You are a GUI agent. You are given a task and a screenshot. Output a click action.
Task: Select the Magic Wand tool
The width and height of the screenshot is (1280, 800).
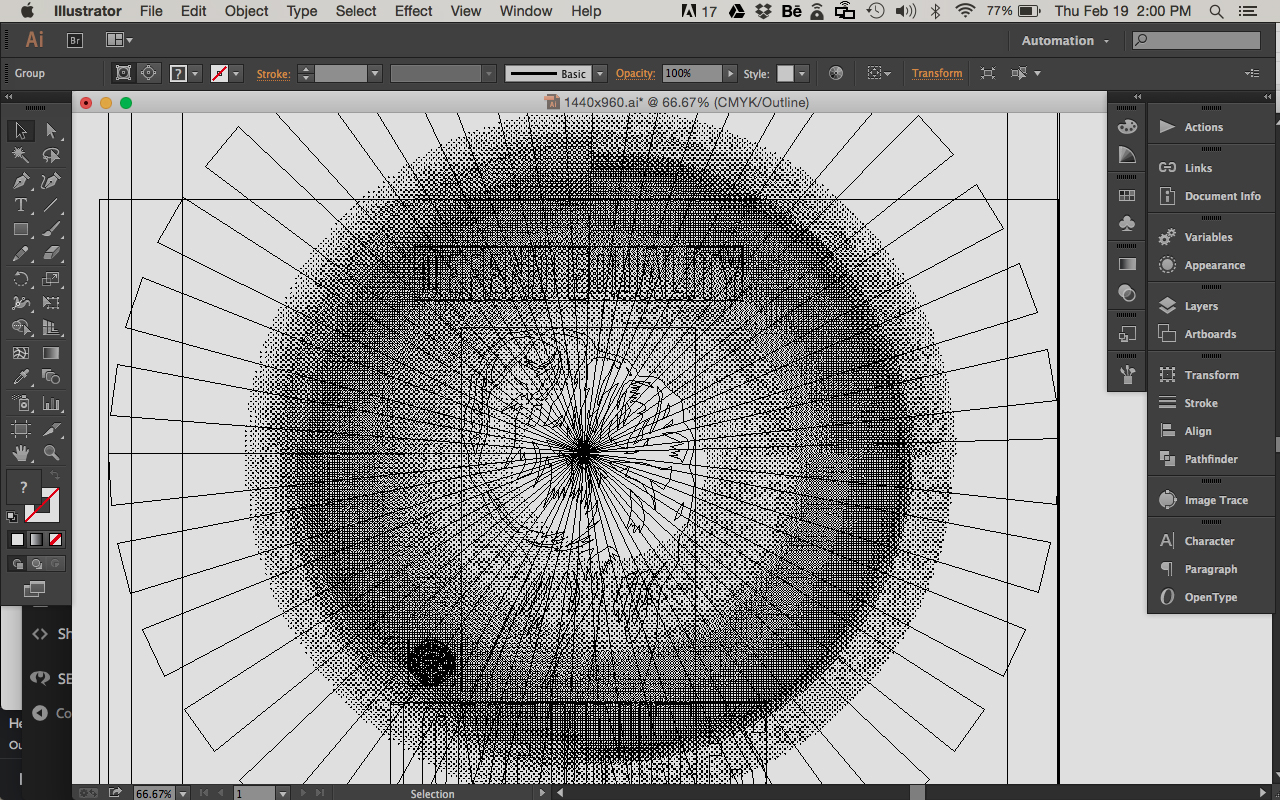pyautogui.click(x=21, y=156)
